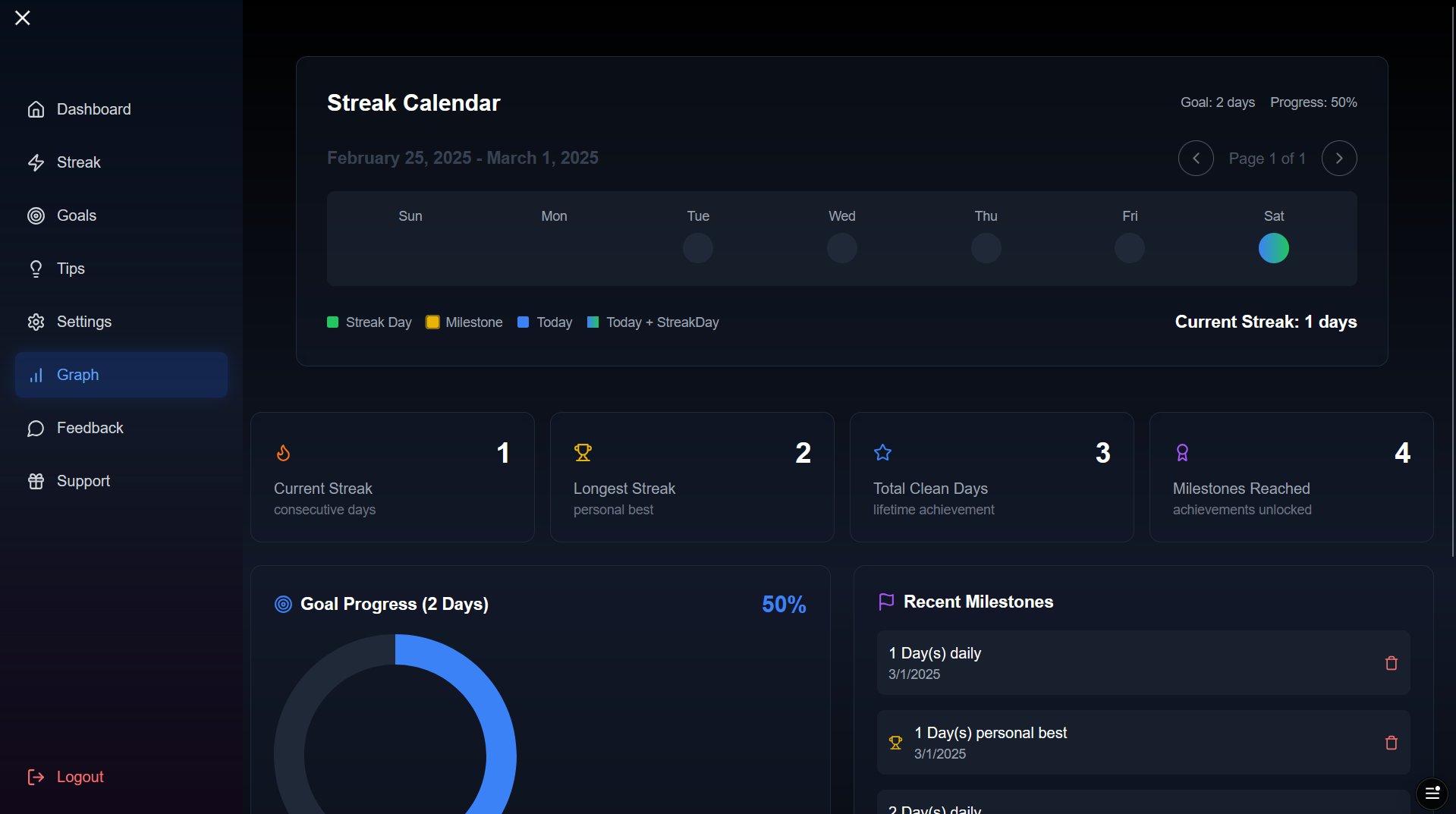Click the Logout text link
1456x814 pixels.
80,777
